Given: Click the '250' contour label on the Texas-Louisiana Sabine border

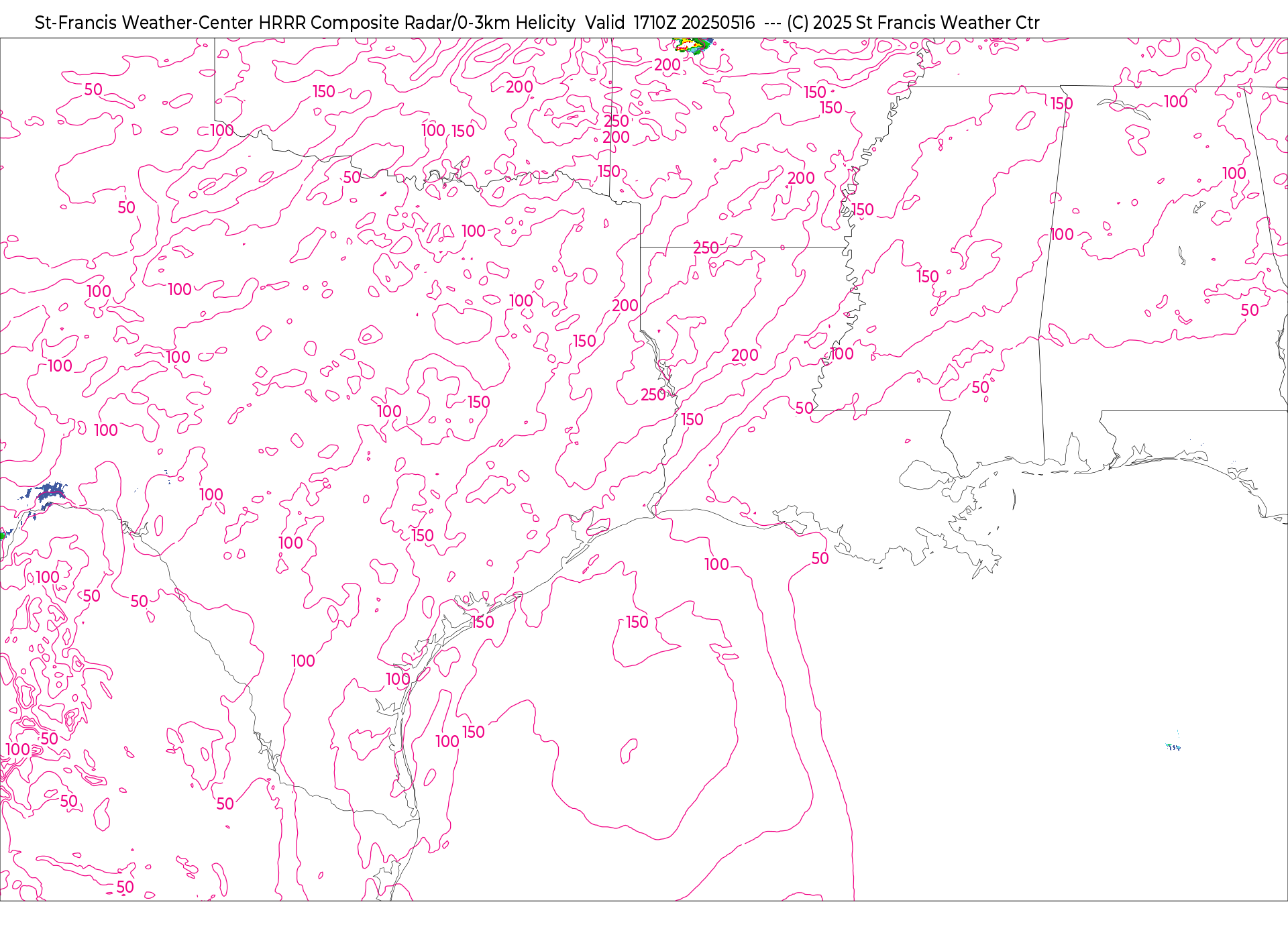Looking at the screenshot, I should (653, 395).
